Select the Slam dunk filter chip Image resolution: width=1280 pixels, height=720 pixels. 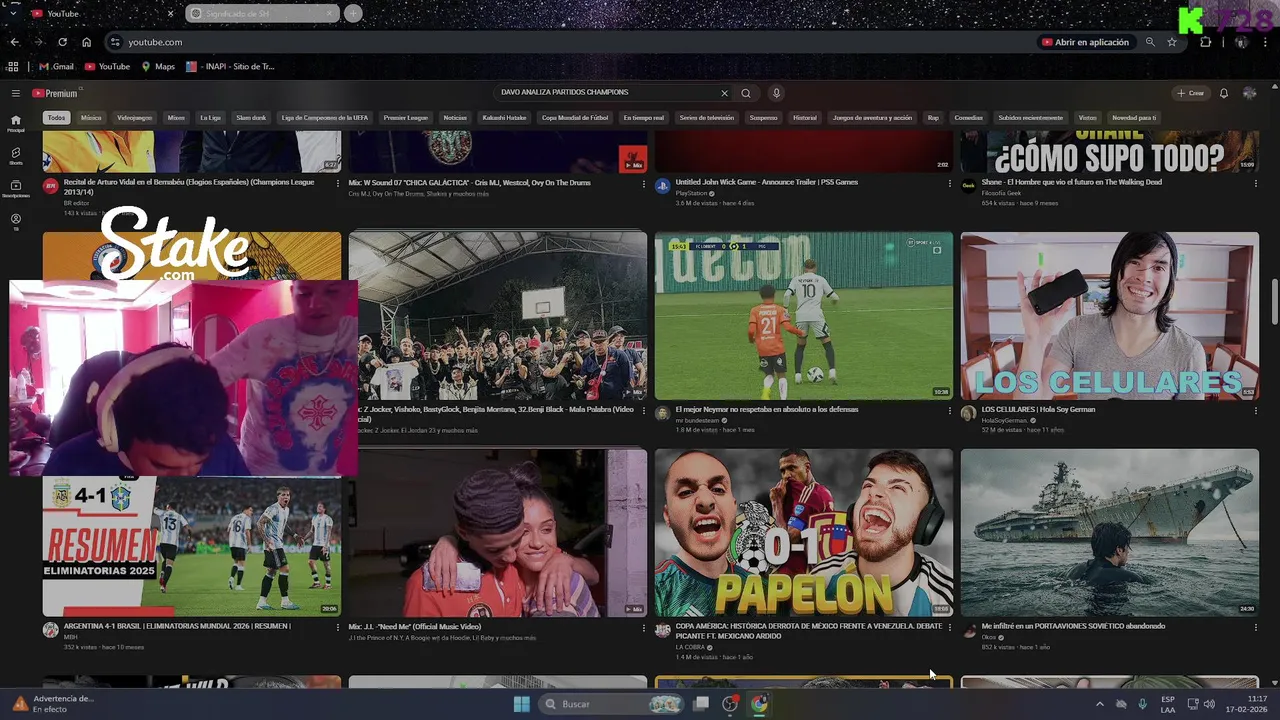tap(251, 118)
